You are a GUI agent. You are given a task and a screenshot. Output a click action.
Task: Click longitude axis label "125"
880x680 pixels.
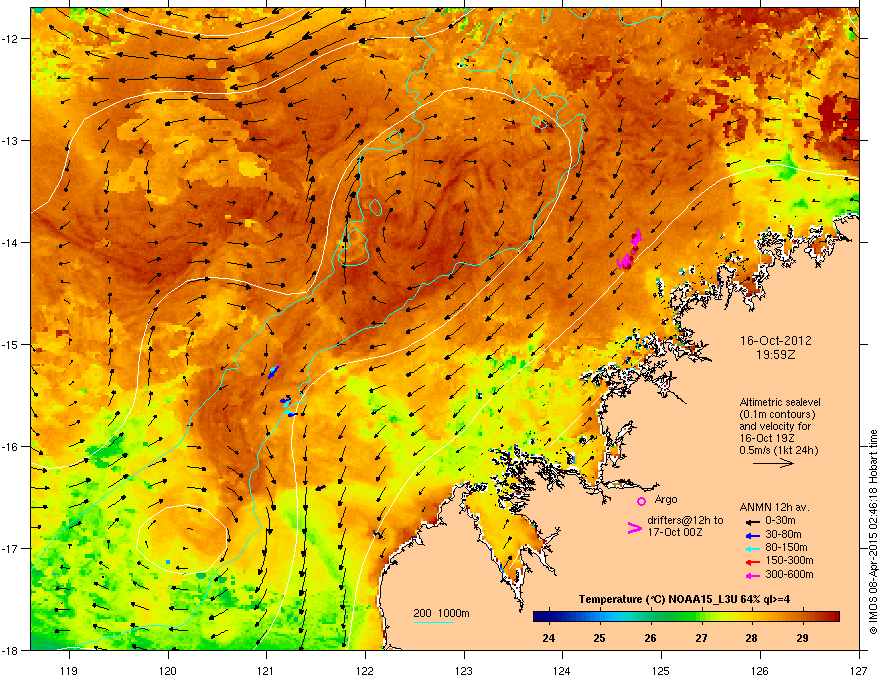(661, 670)
